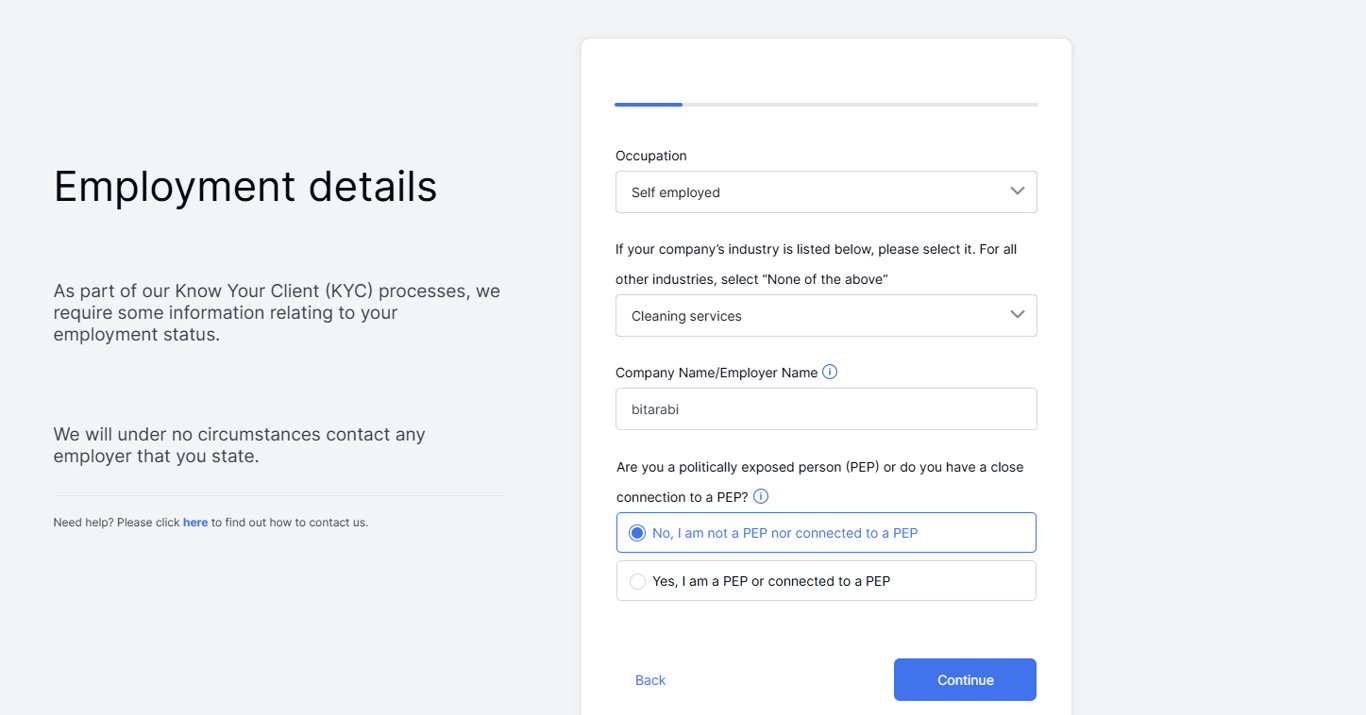
Task: Click the "Company Name/Employer Name" label text
Action: (716, 373)
